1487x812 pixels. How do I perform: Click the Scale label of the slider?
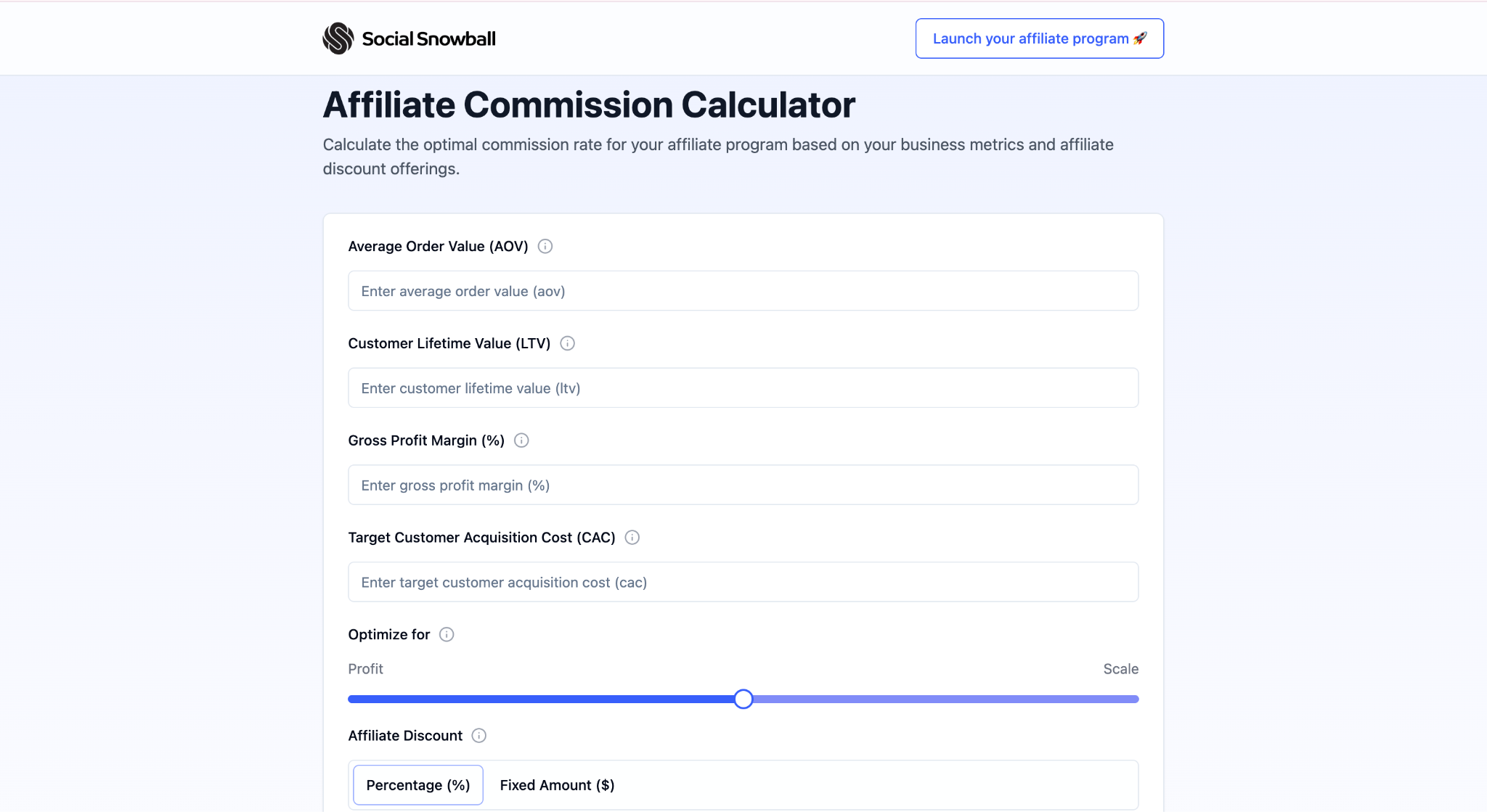tap(1121, 669)
